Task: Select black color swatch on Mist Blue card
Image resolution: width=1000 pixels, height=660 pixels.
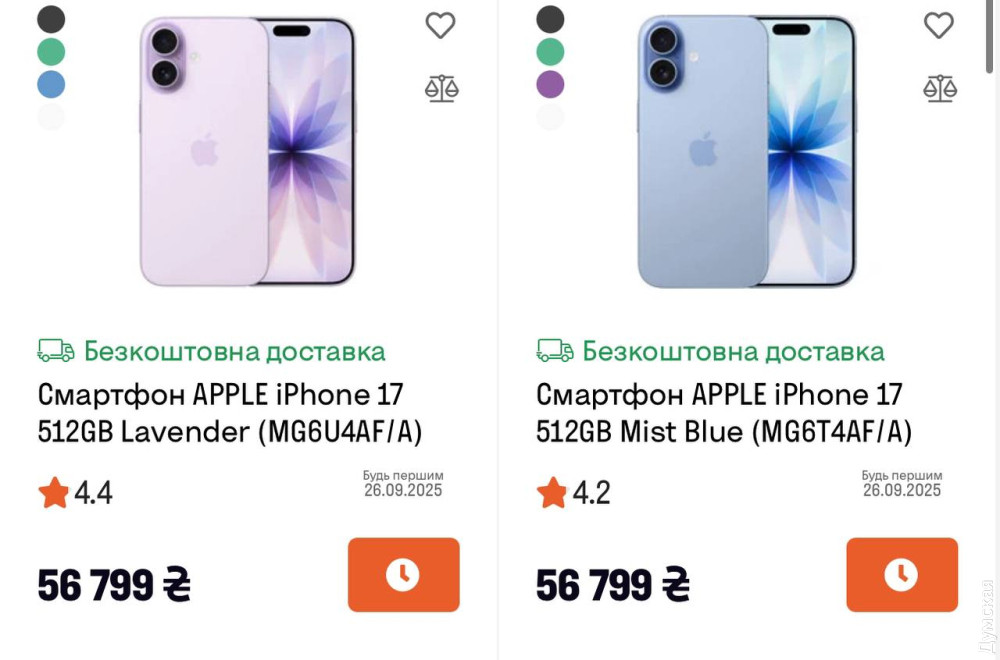Action: (550, 18)
